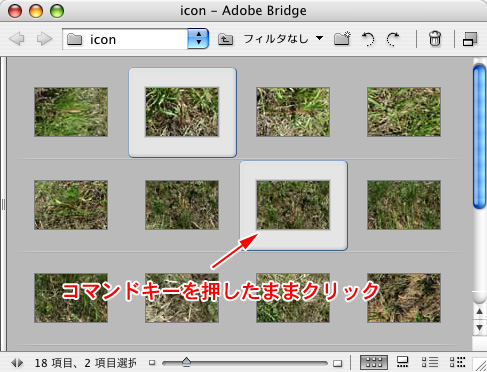This screenshot has width=487, height=372.
Task: Select the third thumbnail in top row
Action: click(x=293, y=112)
